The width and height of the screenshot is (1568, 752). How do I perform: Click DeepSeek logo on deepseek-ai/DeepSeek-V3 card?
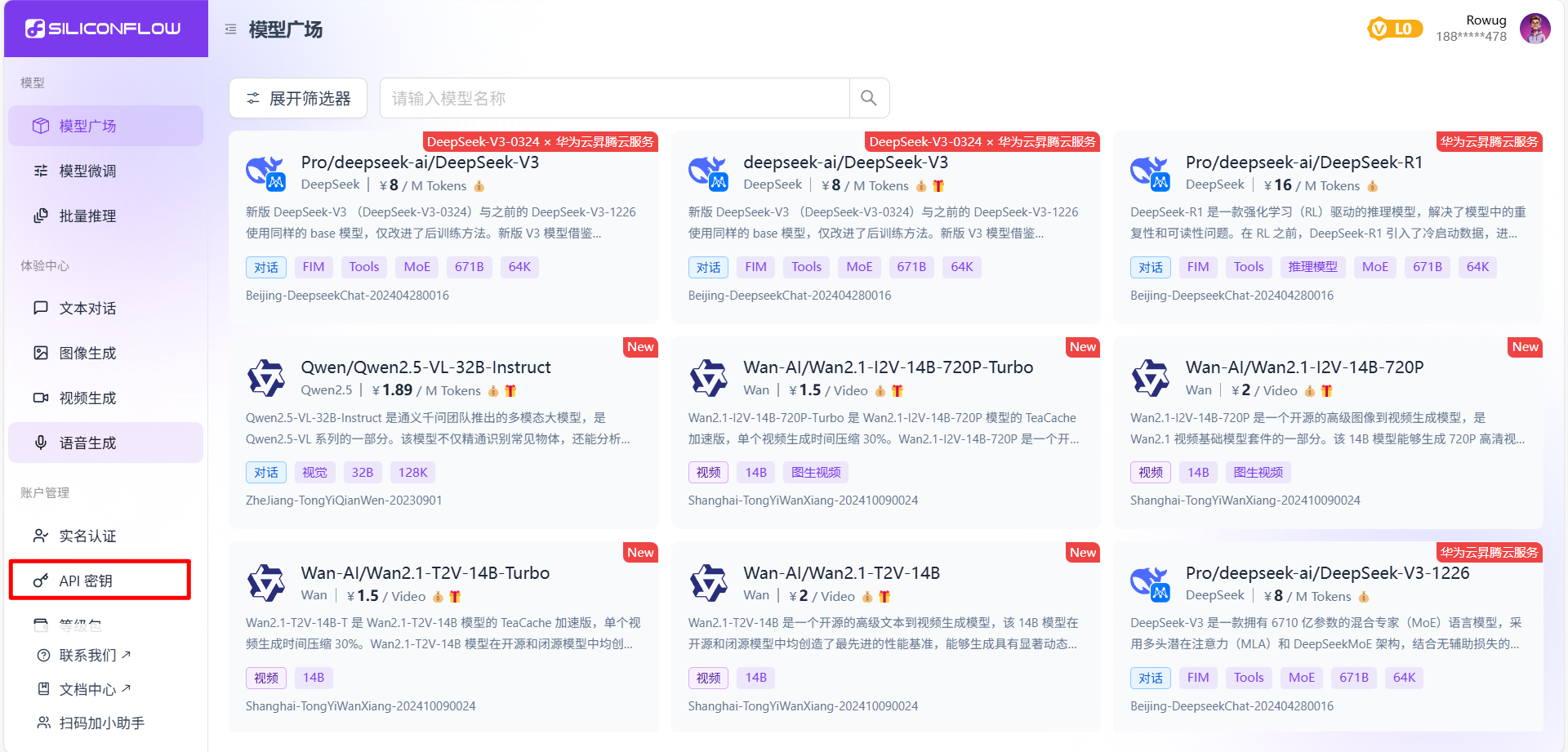(708, 173)
